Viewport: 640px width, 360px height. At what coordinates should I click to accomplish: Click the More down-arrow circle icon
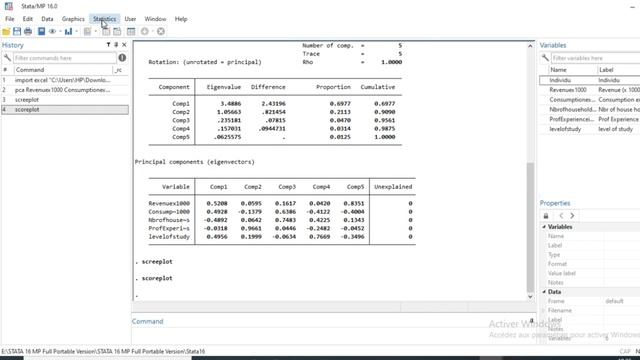pos(144,31)
